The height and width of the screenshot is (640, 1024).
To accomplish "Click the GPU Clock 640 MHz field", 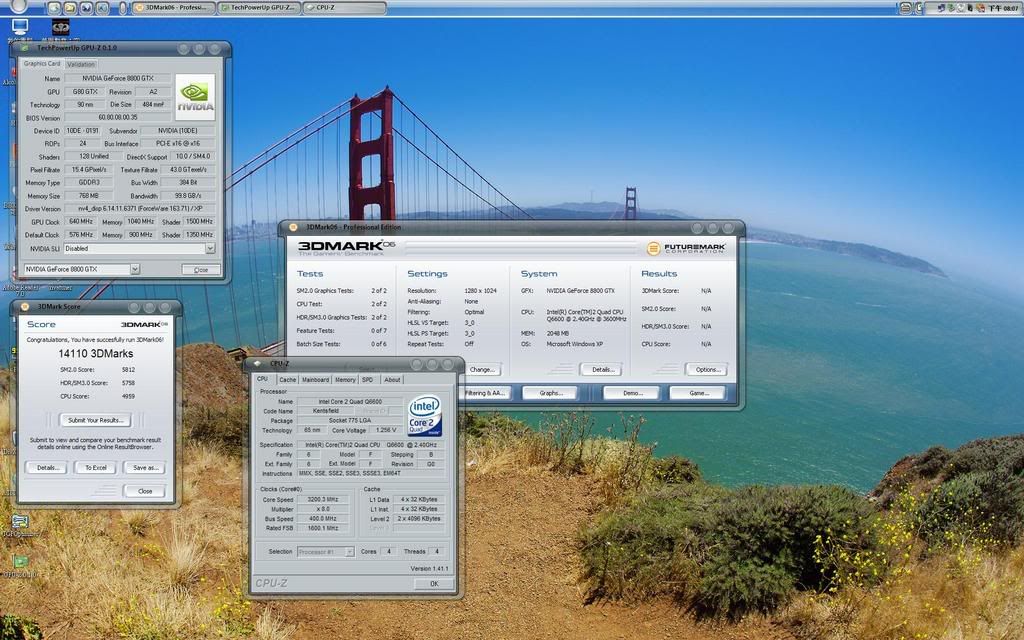I will point(81,222).
